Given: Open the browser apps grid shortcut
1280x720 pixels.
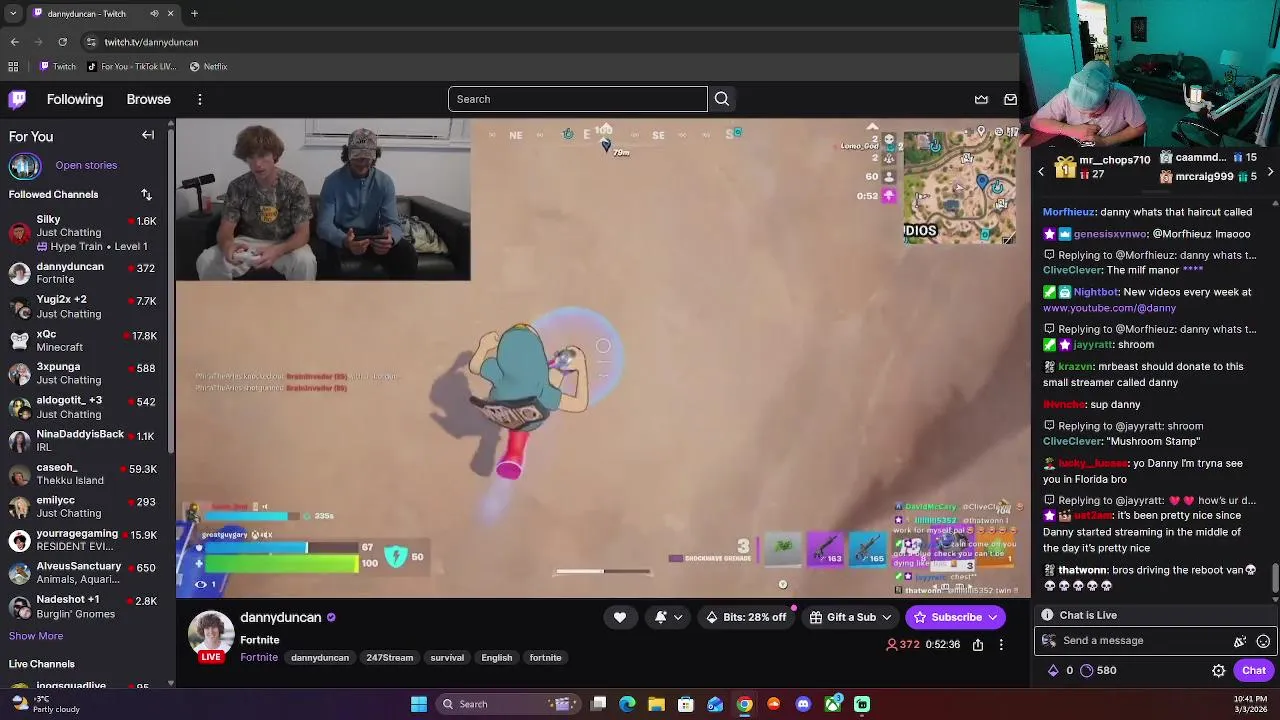Looking at the screenshot, I should tap(13, 66).
